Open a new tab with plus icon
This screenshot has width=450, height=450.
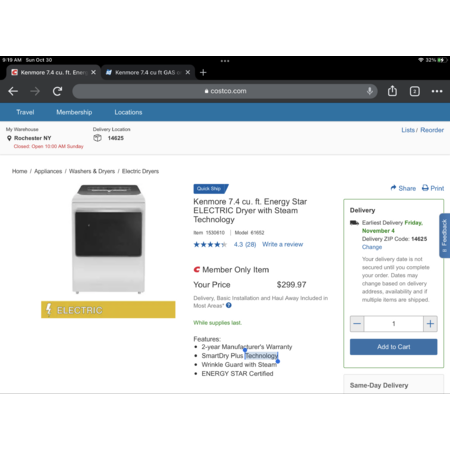[x=203, y=72]
